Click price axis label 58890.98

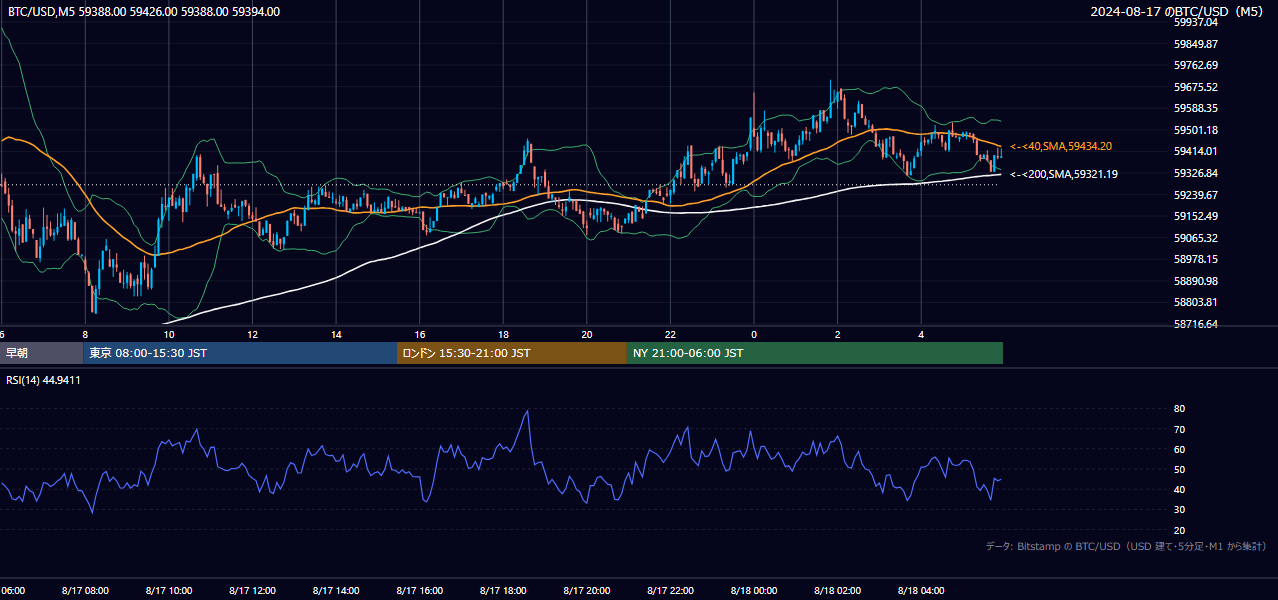click(1196, 281)
